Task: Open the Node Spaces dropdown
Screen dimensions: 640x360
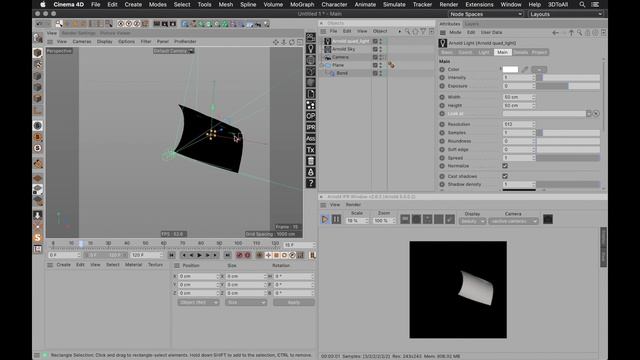Action: [485, 14]
